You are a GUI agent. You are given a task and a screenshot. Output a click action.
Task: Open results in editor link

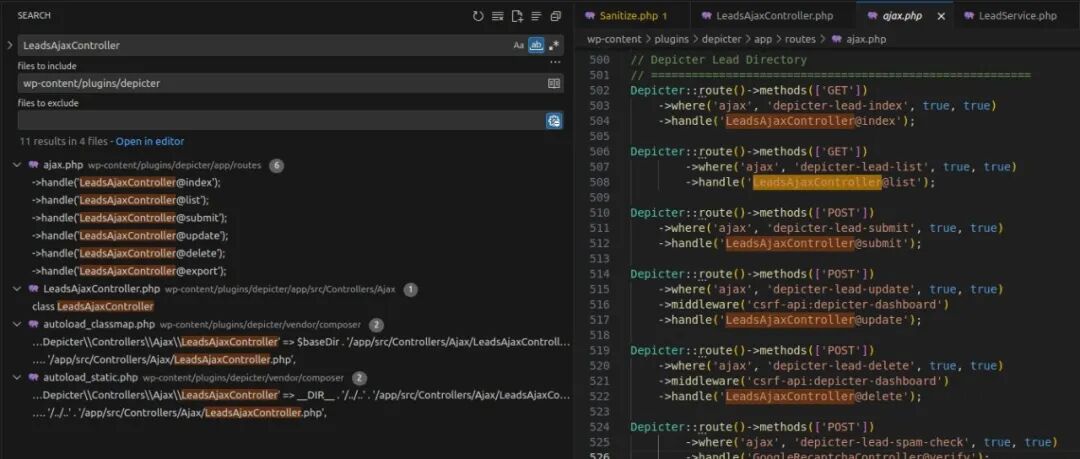149,141
